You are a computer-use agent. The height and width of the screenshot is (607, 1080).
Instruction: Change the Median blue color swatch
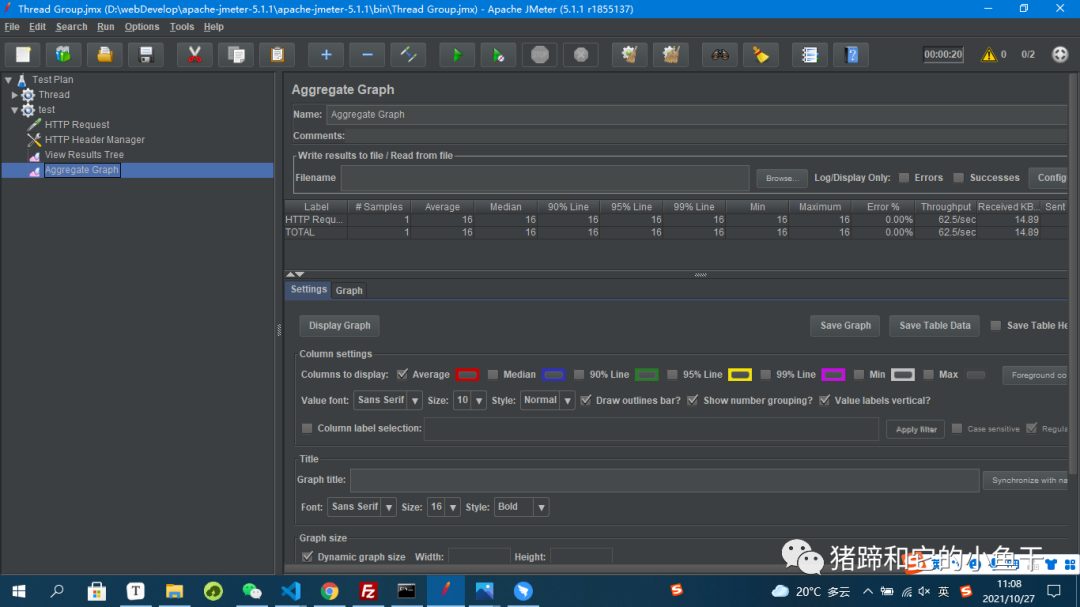click(x=553, y=375)
